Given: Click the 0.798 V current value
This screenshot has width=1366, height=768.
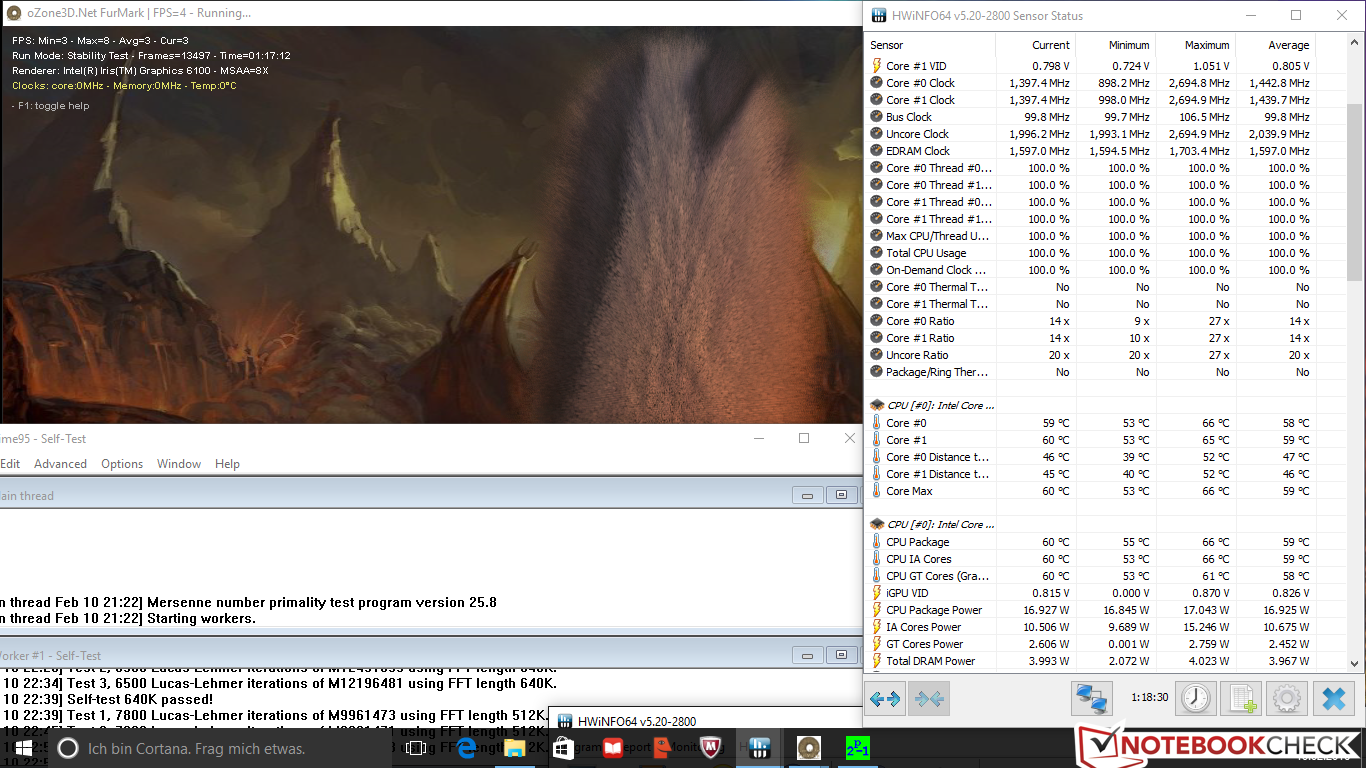Looking at the screenshot, I should click(1050, 66).
